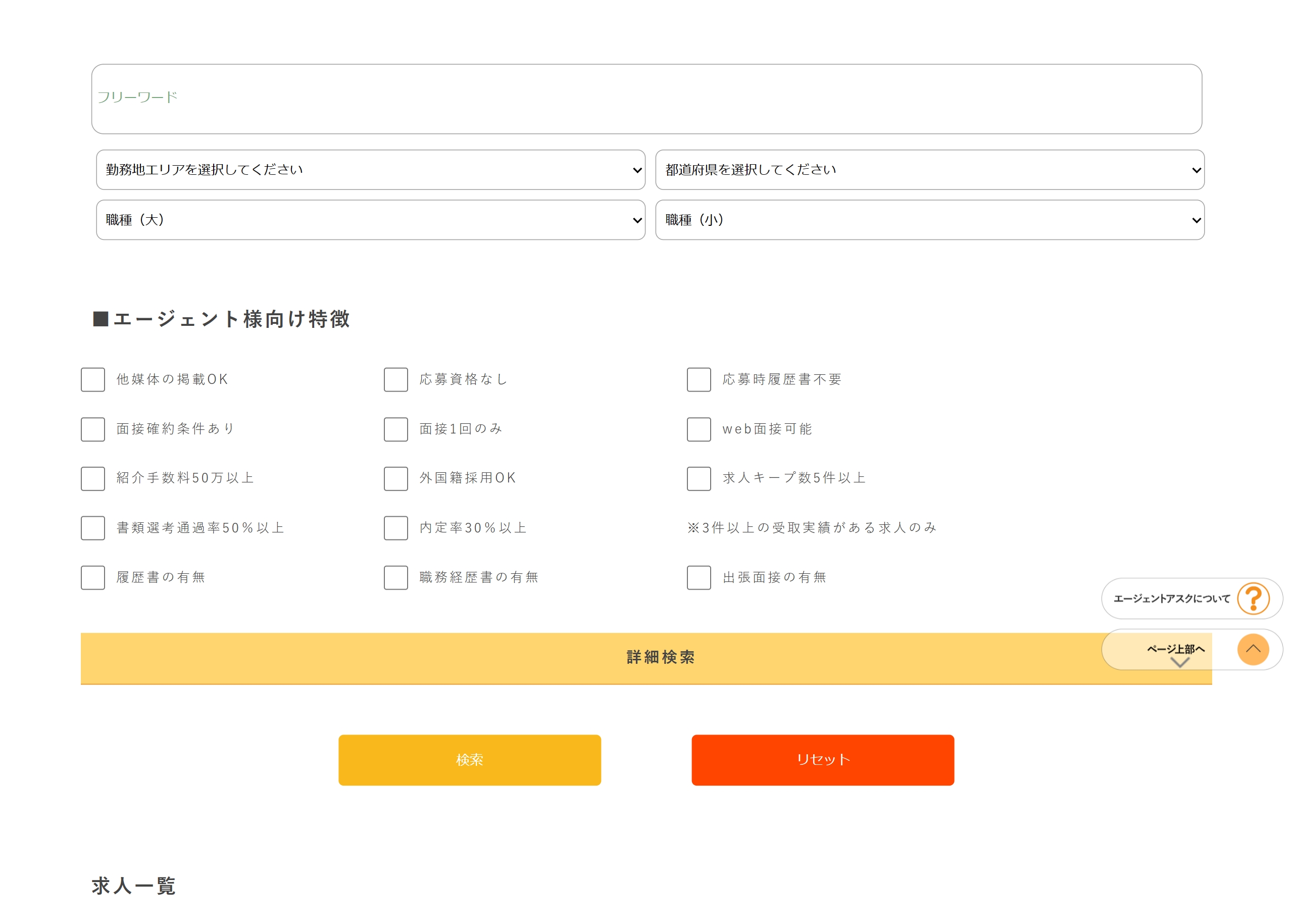1293x924 pixels.
Task: Open the 職種（大）dropdown
Action: coord(370,220)
